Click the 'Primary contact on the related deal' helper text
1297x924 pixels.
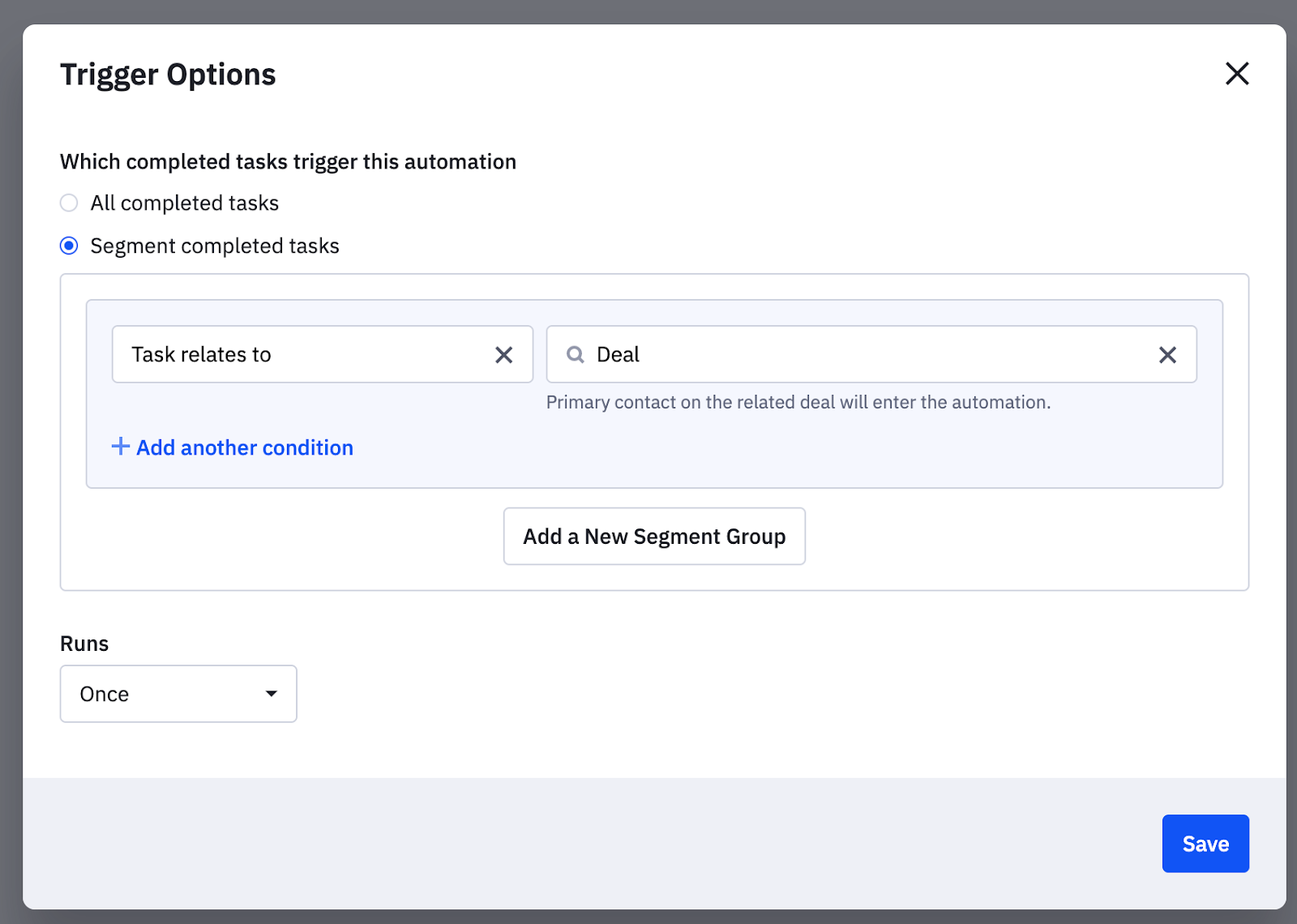click(x=798, y=403)
